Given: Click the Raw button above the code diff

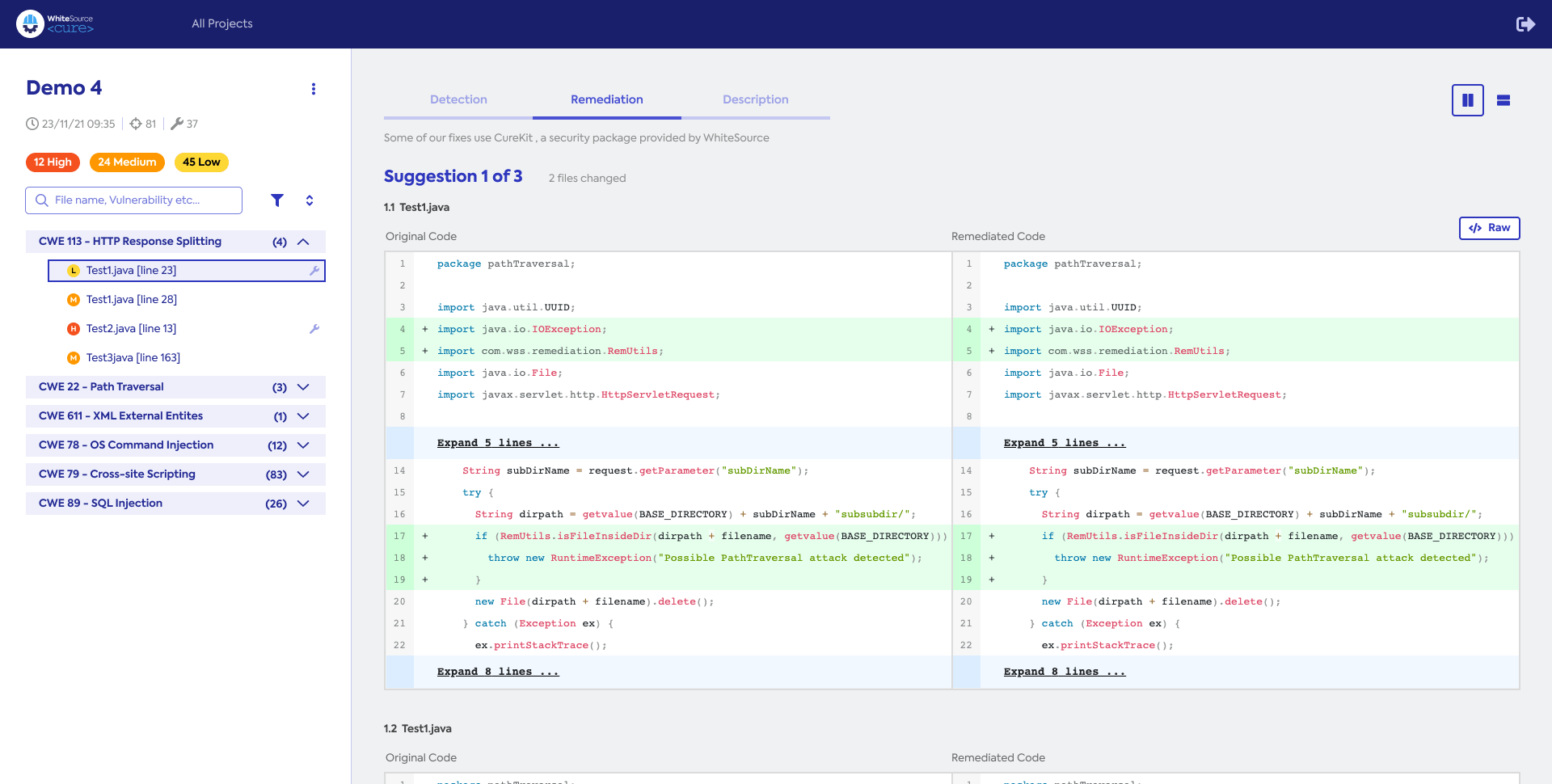Looking at the screenshot, I should coord(1489,228).
